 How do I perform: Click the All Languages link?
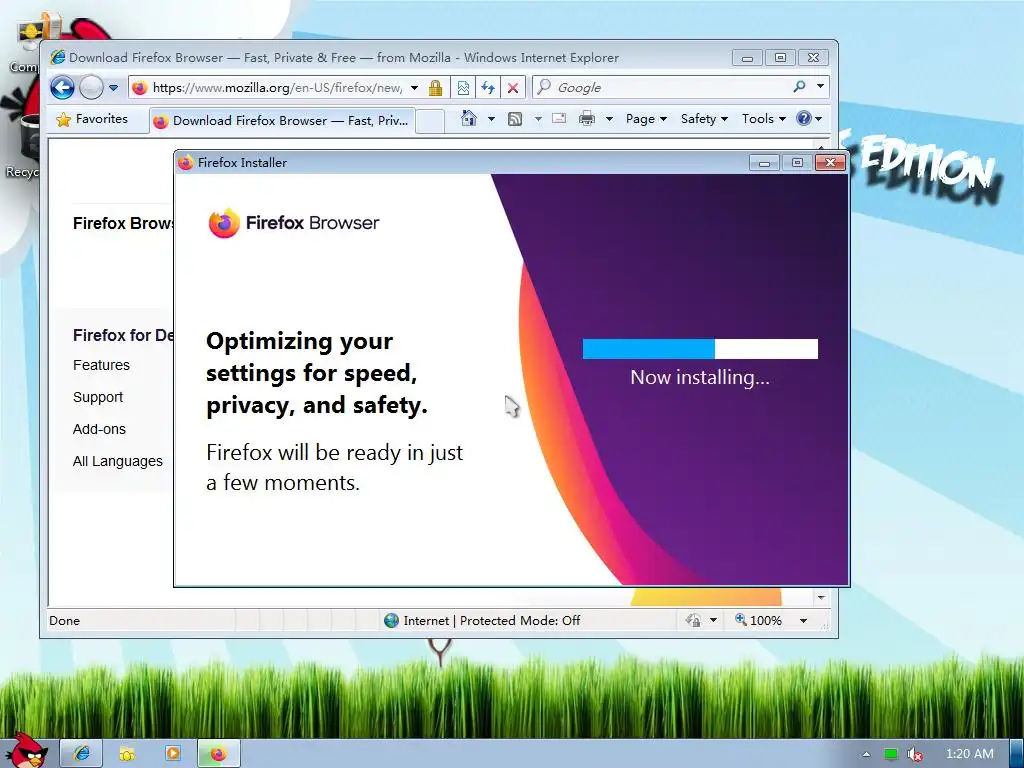118,461
